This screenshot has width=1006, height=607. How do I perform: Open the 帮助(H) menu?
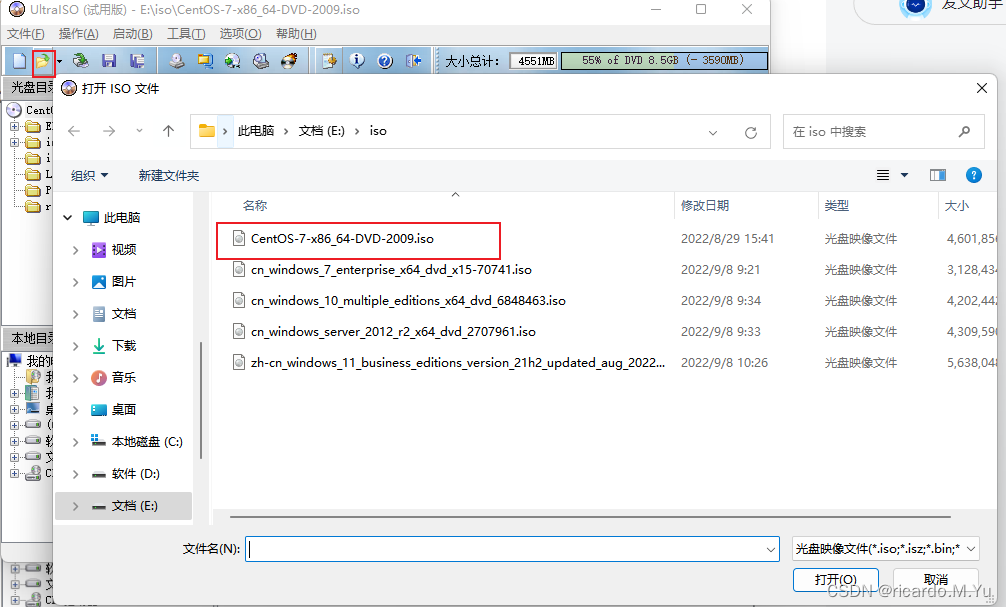[296, 34]
